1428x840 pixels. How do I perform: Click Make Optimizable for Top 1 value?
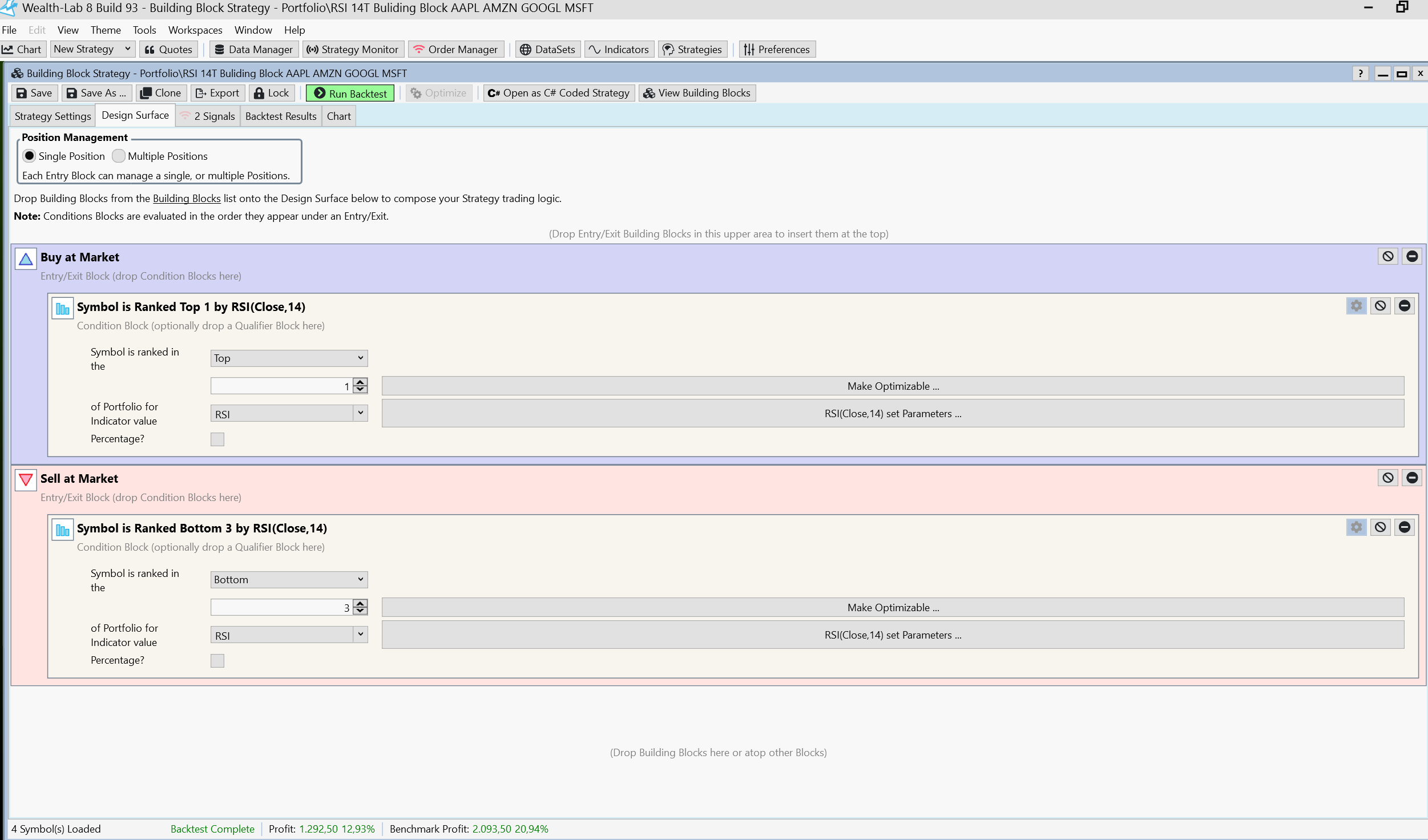892,386
